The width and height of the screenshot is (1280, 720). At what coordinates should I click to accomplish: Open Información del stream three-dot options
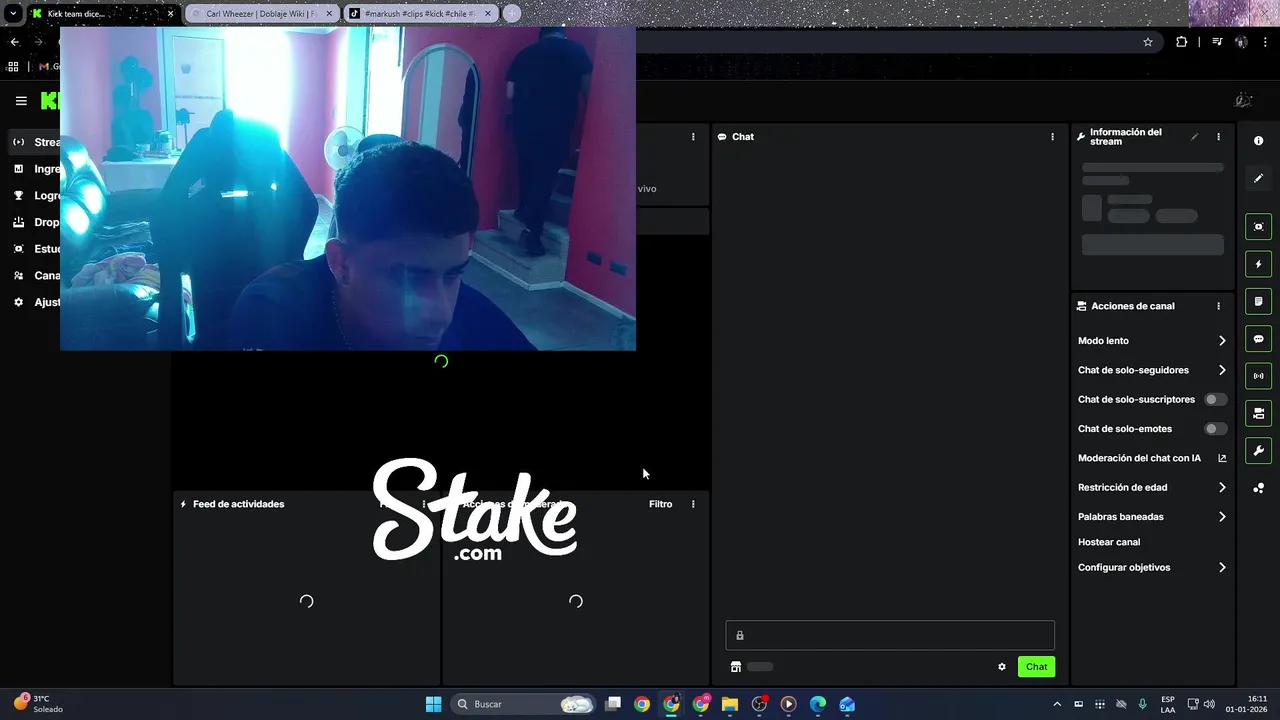1218,137
